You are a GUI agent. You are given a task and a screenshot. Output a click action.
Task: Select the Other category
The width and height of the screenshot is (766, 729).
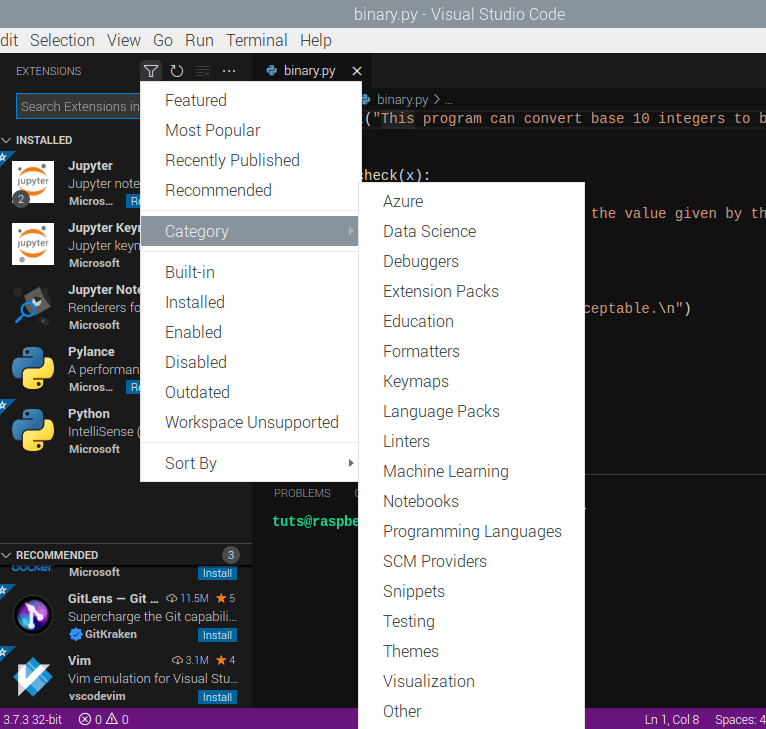(x=471, y=711)
